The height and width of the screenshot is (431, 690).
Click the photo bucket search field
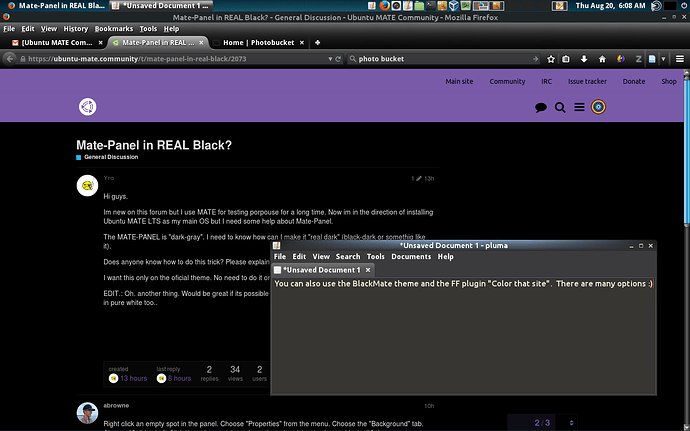(x=444, y=59)
